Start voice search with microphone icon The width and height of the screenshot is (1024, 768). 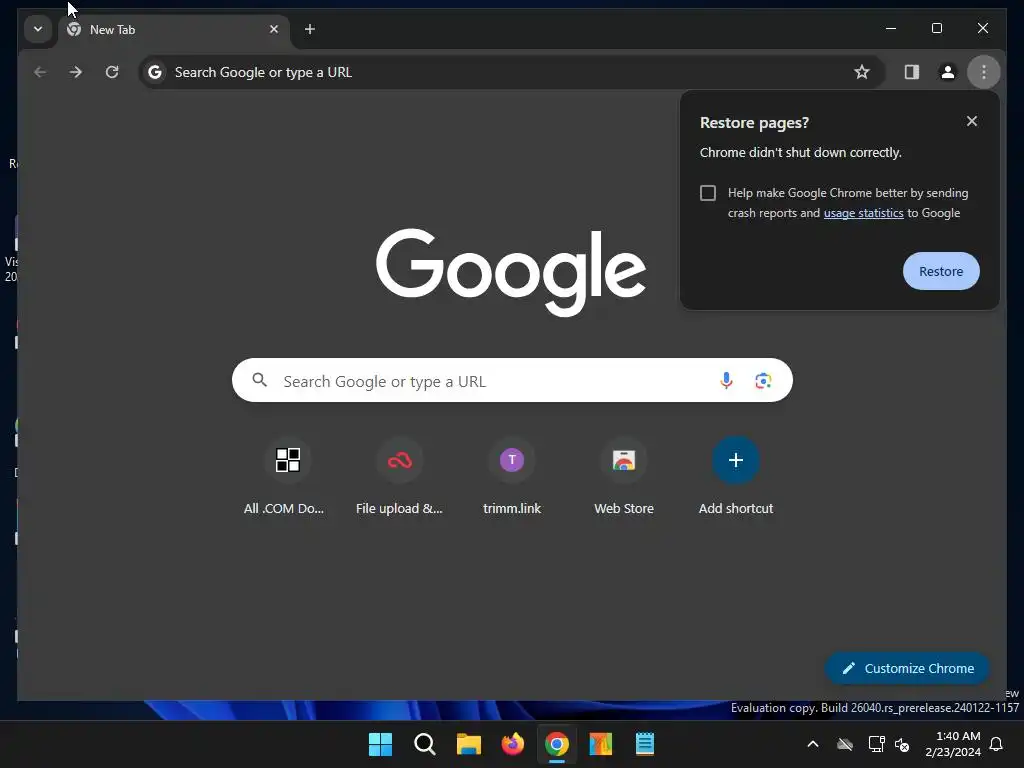pos(726,381)
